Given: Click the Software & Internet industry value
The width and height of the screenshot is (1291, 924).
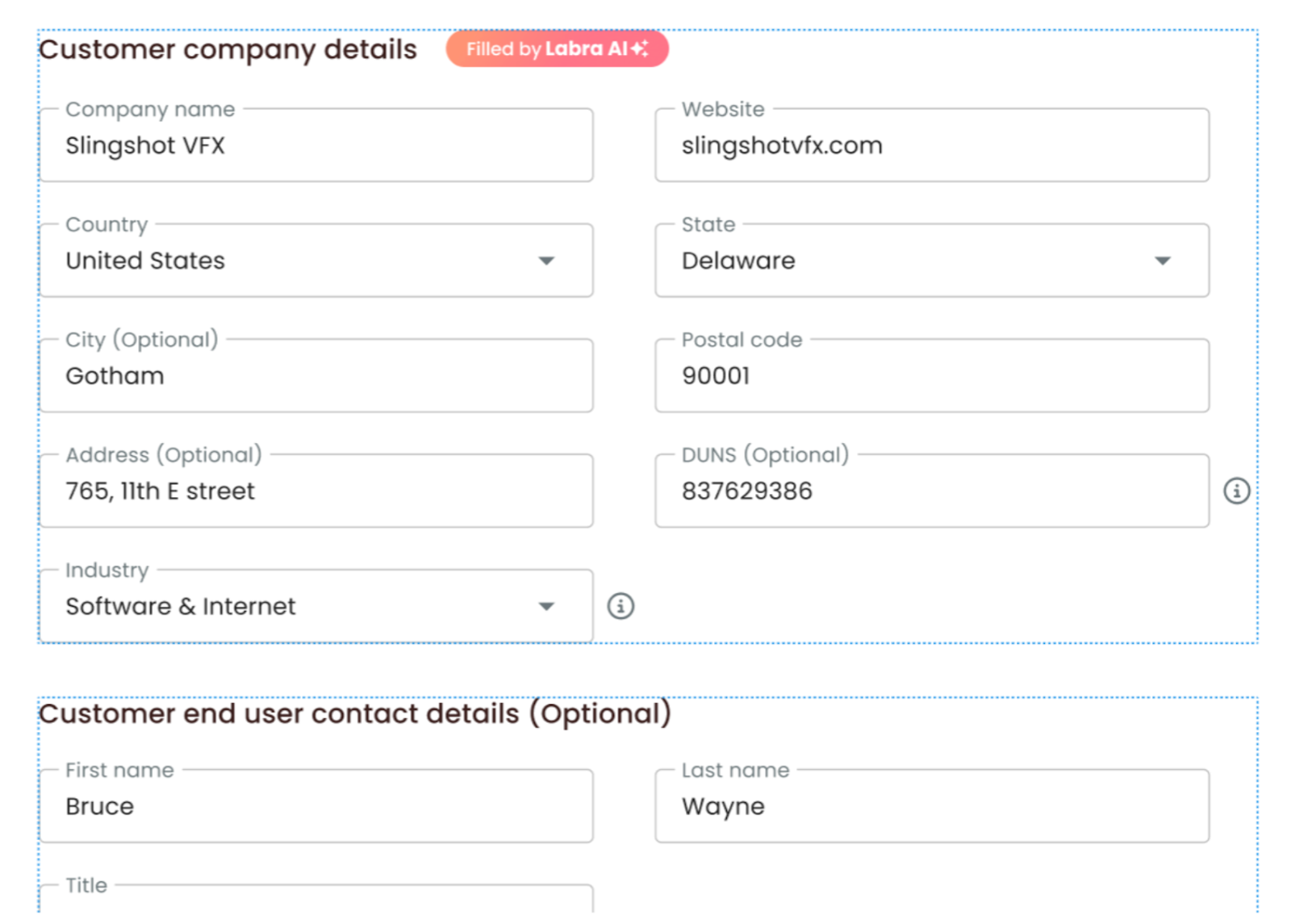Looking at the screenshot, I should click(181, 606).
